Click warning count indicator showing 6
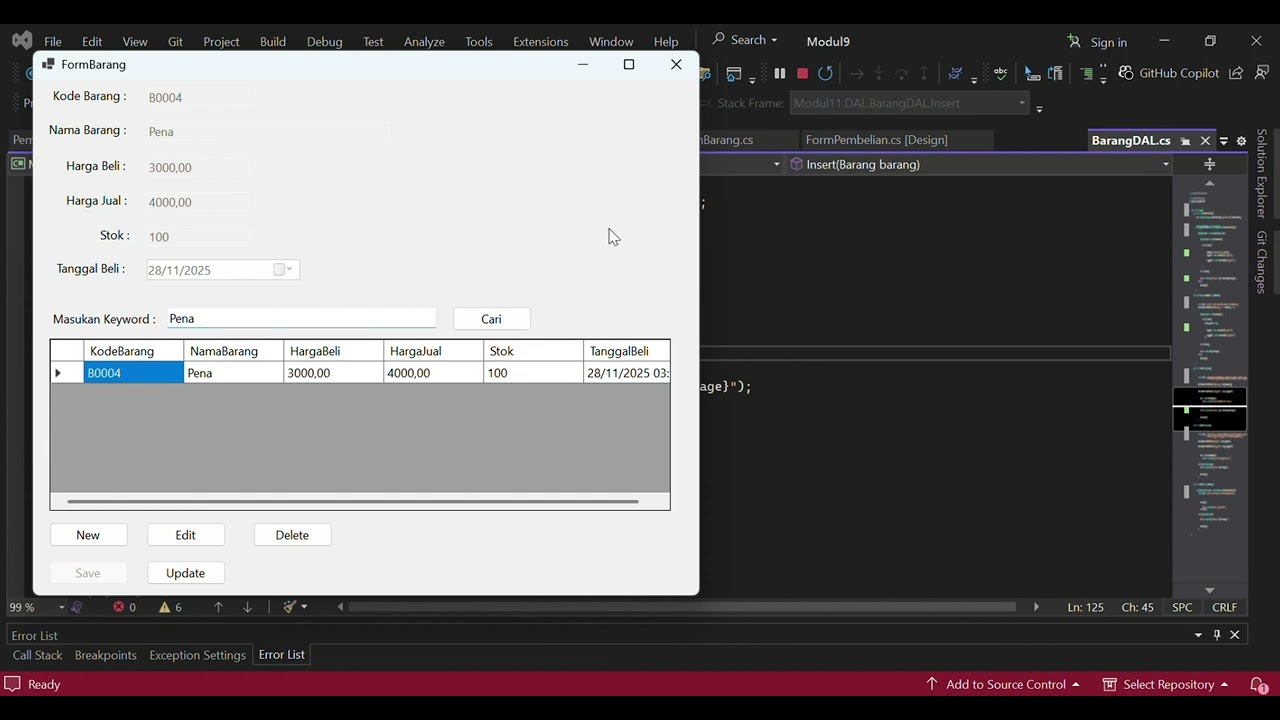 [x=171, y=607]
